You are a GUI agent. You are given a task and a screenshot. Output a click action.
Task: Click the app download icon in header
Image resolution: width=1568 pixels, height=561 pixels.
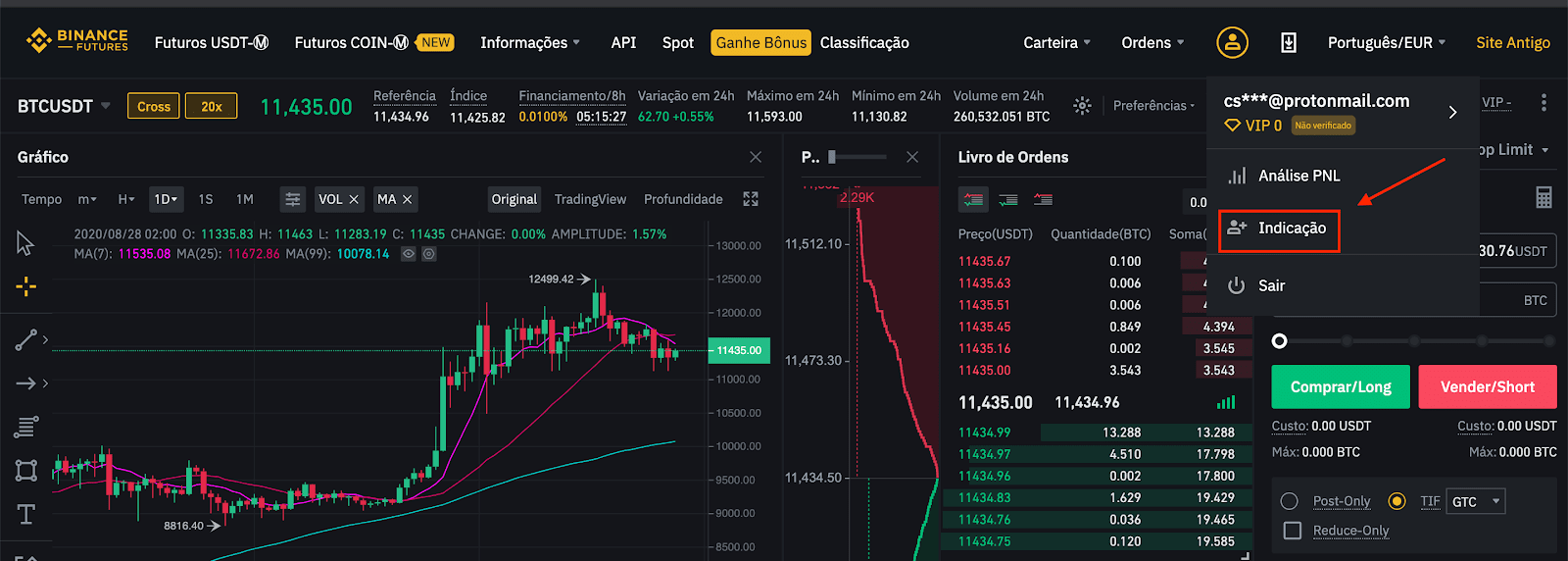pyautogui.click(x=1289, y=42)
